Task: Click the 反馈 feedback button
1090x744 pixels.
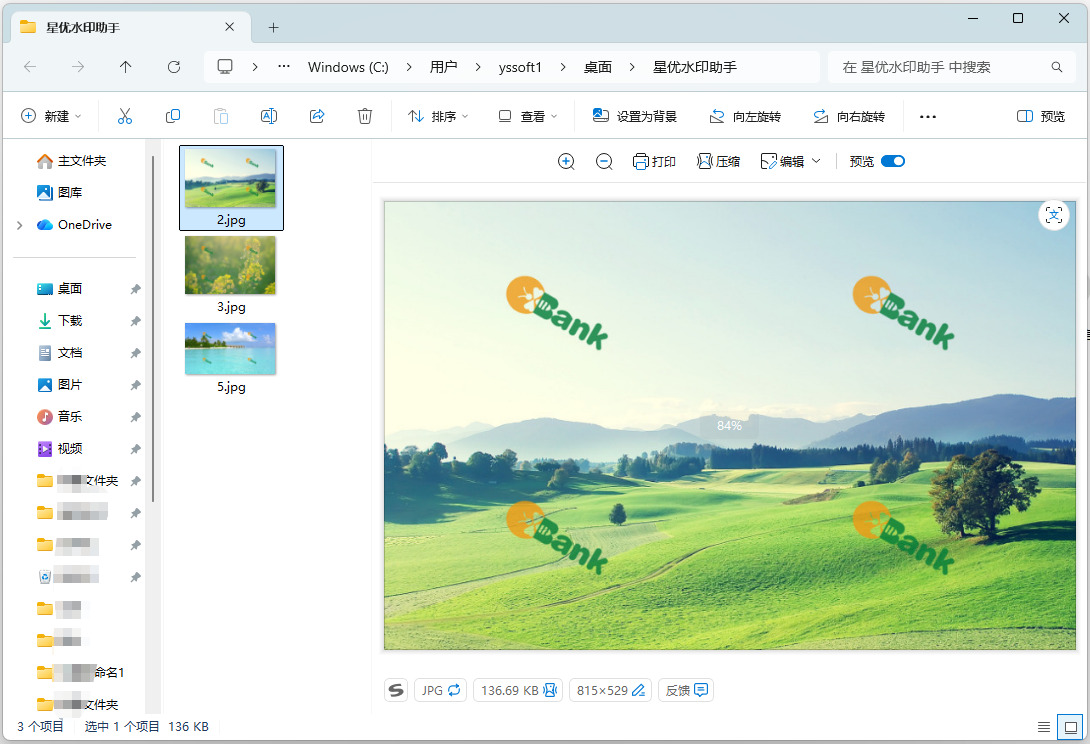Action: pyautogui.click(x=686, y=690)
